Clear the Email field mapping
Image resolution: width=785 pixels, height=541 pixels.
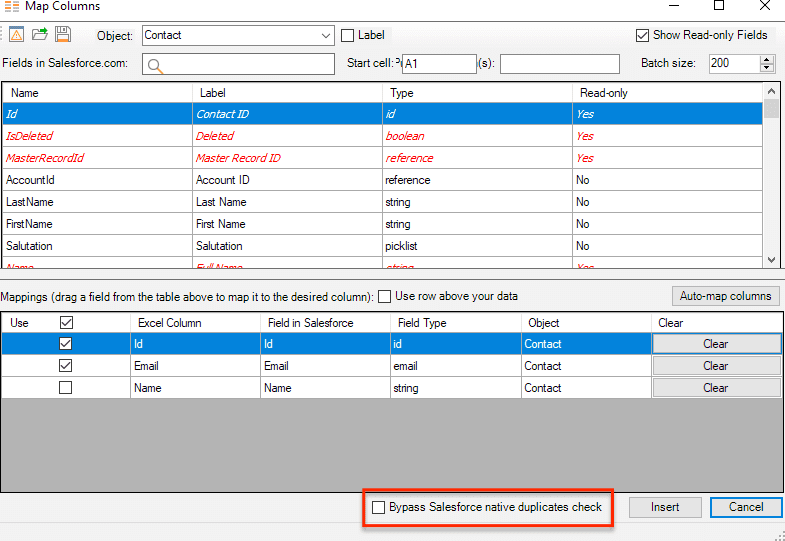[x=715, y=366]
